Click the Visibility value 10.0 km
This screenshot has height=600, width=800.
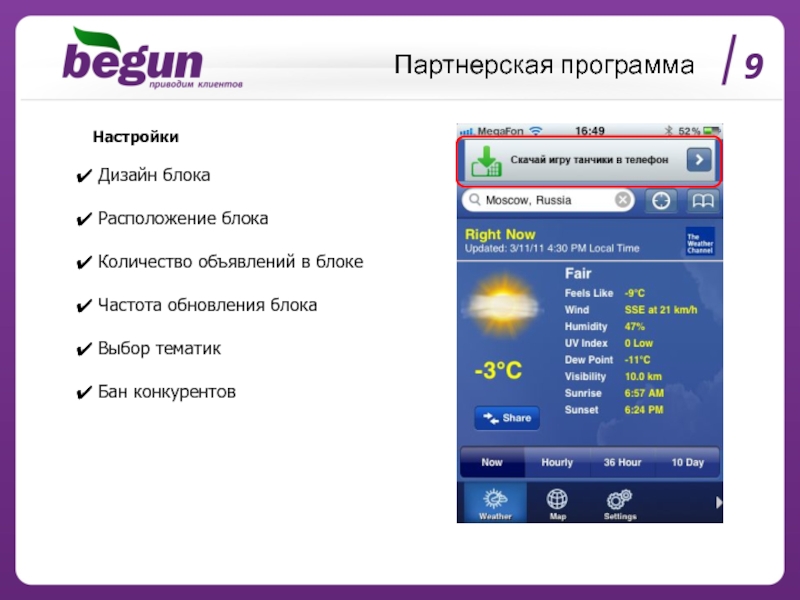(x=643, y=377)
